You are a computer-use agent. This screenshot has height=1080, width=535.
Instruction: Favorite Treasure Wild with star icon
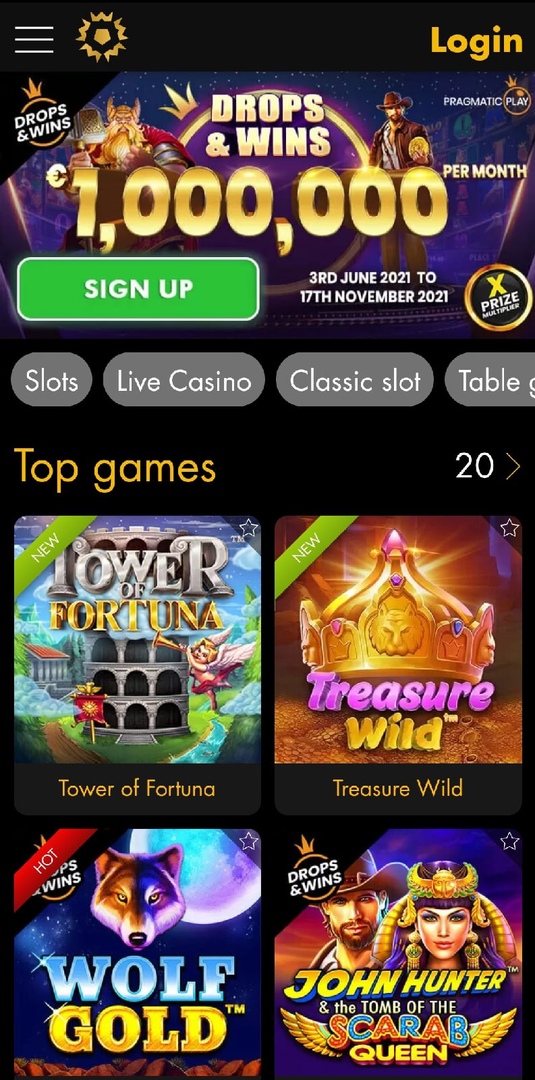pyautogui.click(x=509, y=528)
